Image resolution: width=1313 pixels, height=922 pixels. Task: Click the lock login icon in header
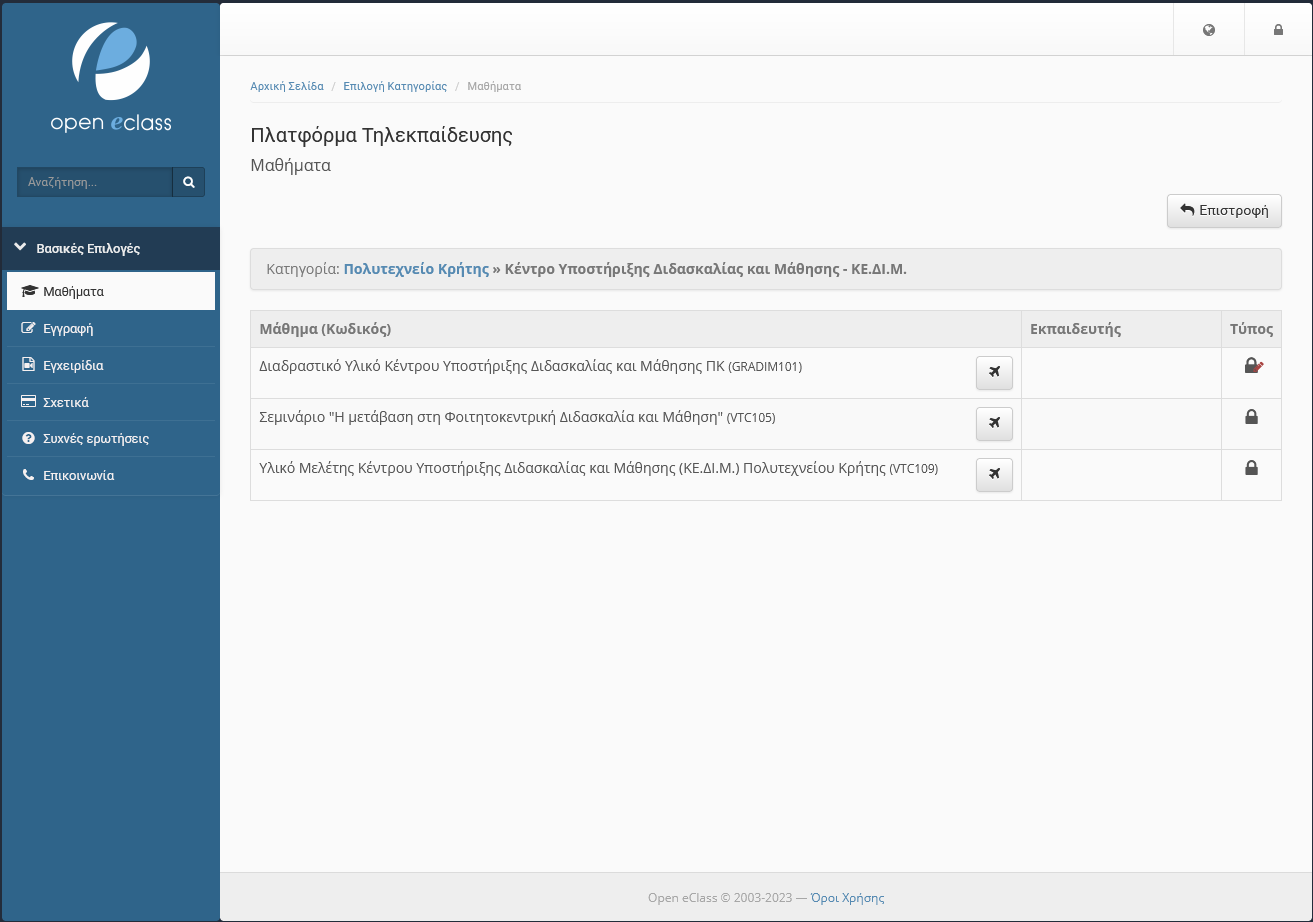click(1278, 30)
